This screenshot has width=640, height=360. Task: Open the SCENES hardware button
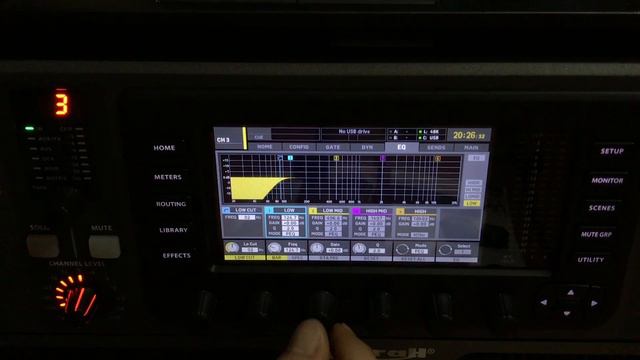(602, 208)
